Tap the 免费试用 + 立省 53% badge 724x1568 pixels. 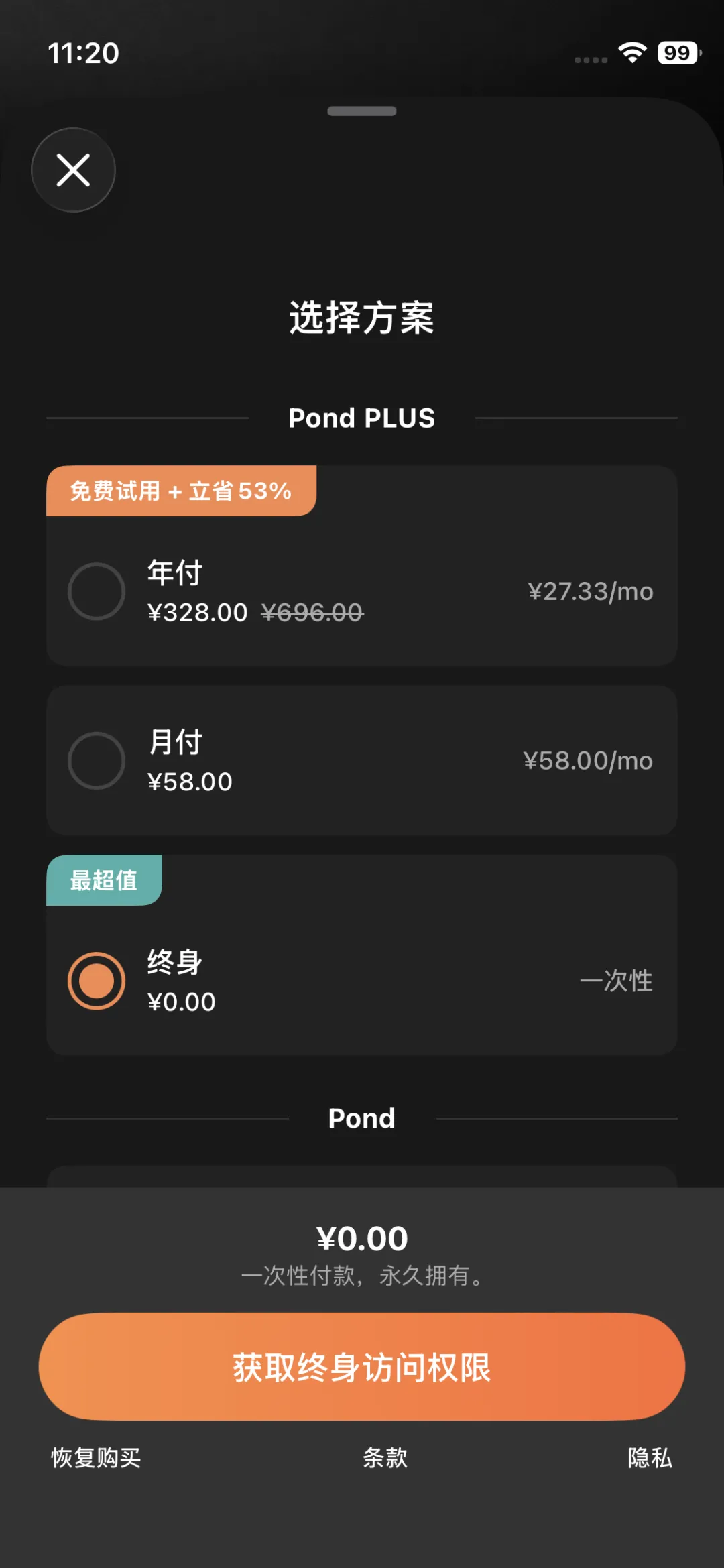pyautogui.click(x=181, y=491)
